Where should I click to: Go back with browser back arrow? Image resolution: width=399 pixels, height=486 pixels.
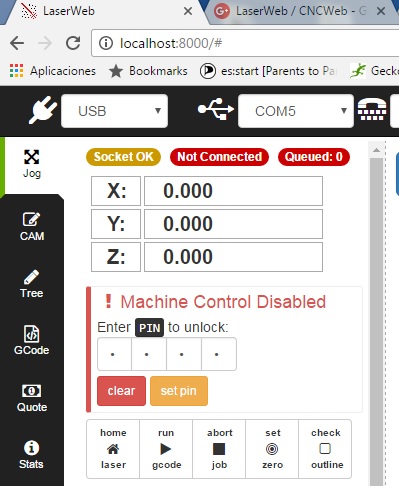pyautogui.click(x=17, y=43)
